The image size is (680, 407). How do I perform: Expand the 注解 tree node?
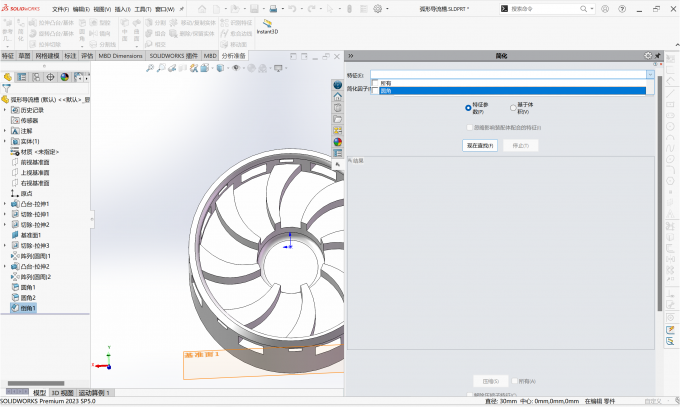5,131
